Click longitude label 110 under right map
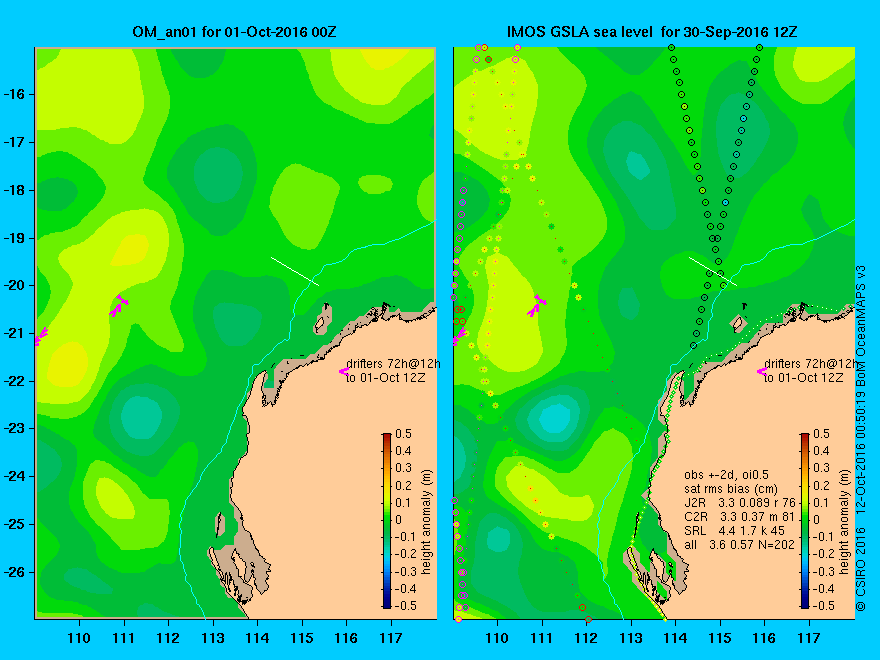 [x=497, y=638]
